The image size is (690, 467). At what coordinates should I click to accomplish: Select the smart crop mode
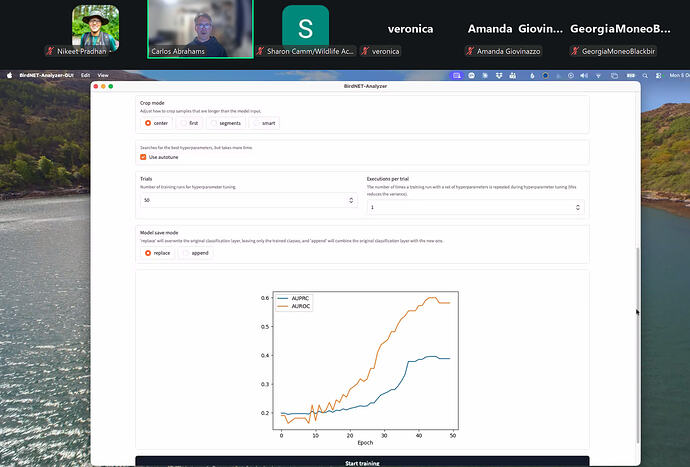click(264, 123)
